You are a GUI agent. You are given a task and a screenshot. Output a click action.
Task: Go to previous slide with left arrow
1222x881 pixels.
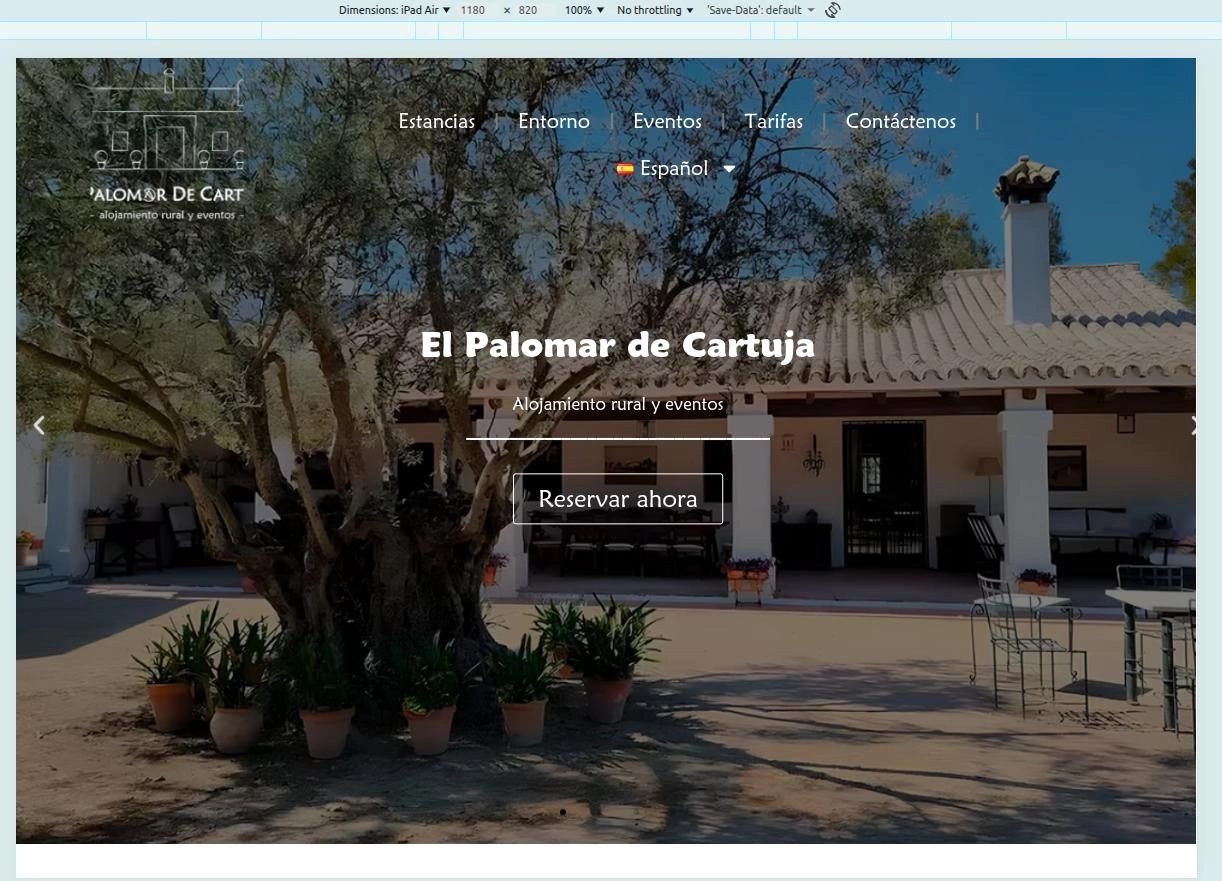coord(39,426)
